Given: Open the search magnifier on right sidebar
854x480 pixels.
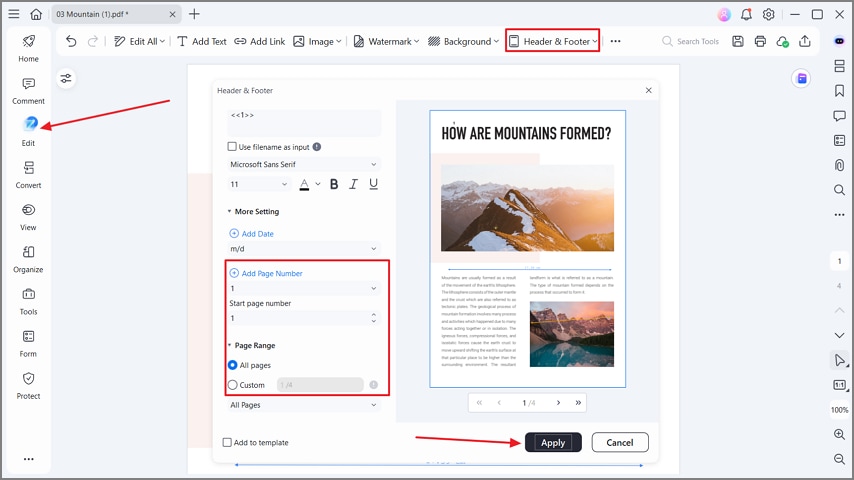Looking at the screenshot, I should pos(839,190).
